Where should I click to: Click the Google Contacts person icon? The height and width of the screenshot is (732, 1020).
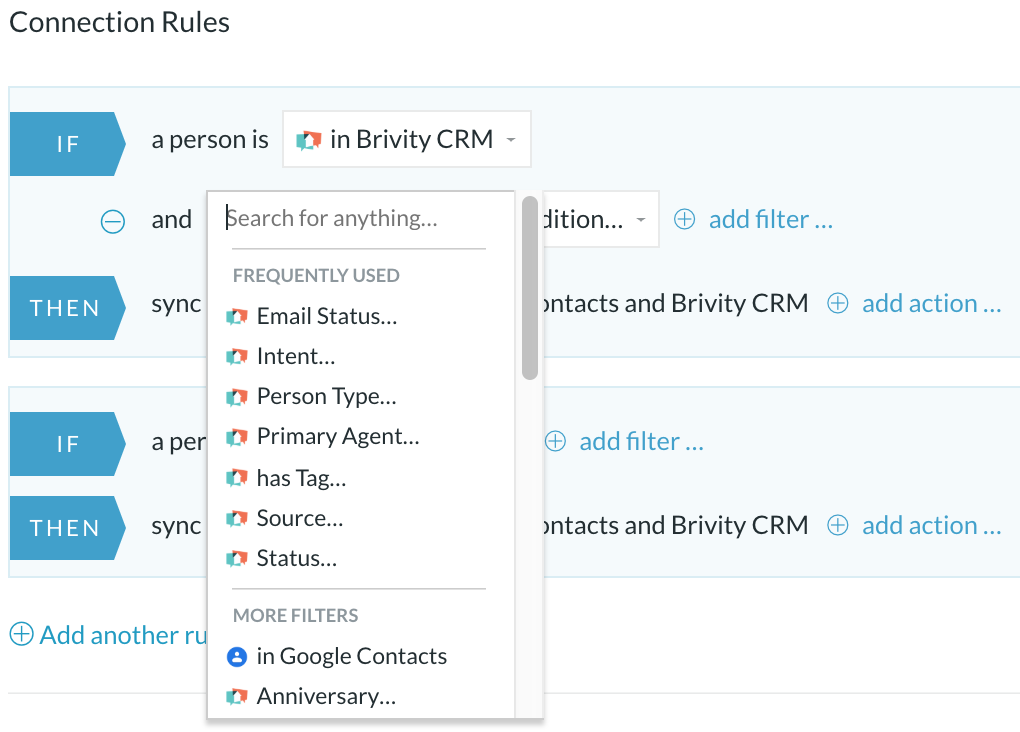(237, 657)
